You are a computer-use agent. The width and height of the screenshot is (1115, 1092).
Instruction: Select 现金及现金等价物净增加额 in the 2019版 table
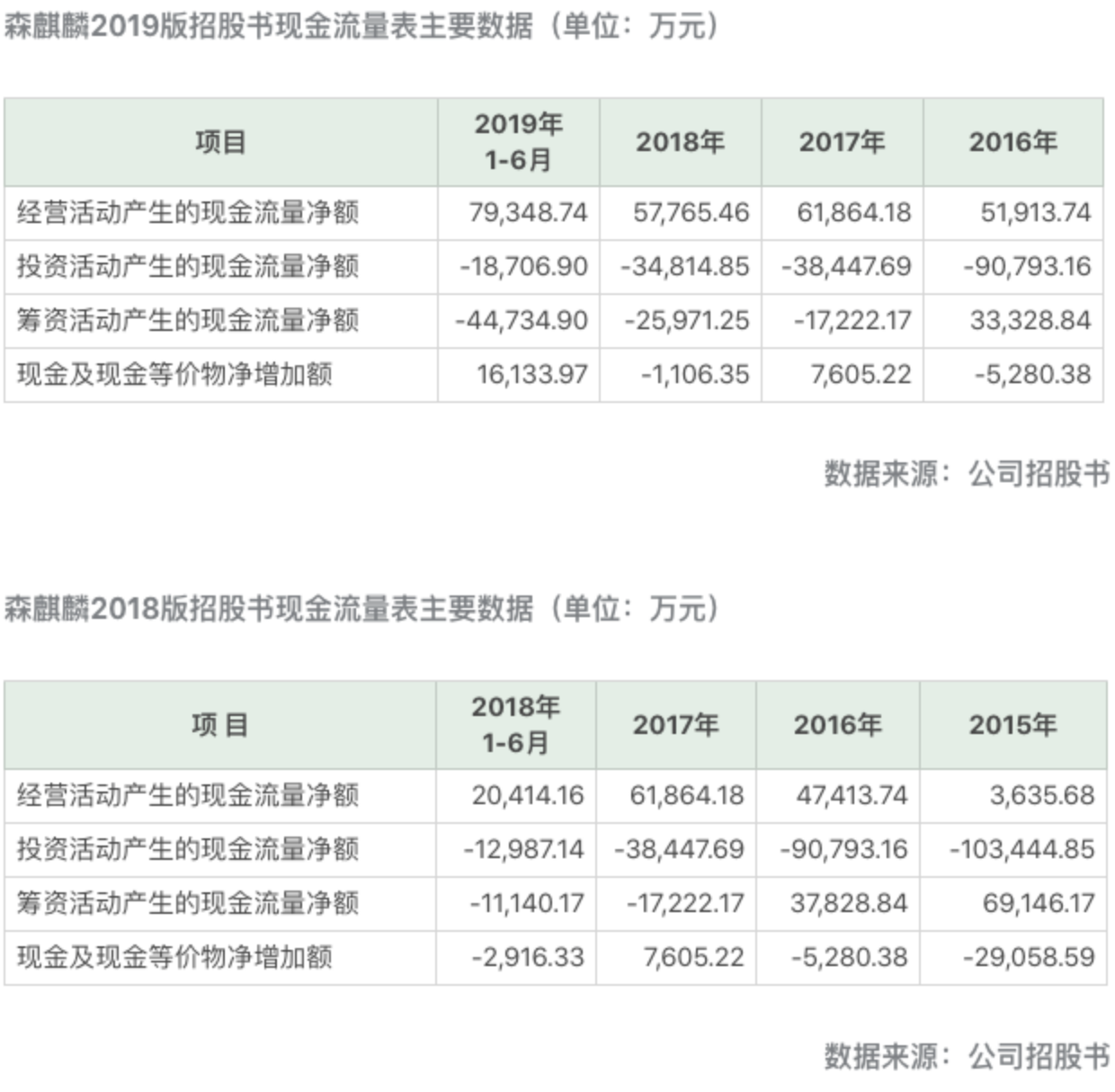tap(174, 374)
